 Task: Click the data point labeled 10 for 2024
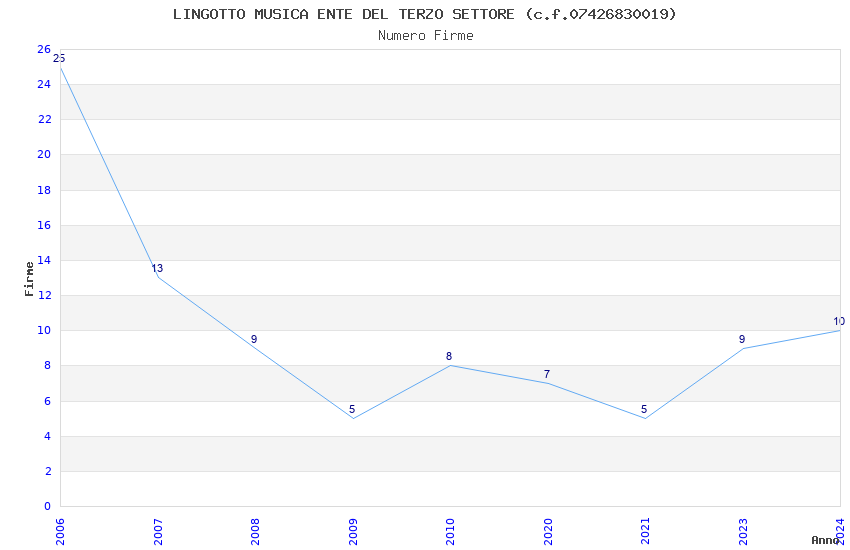839,321
